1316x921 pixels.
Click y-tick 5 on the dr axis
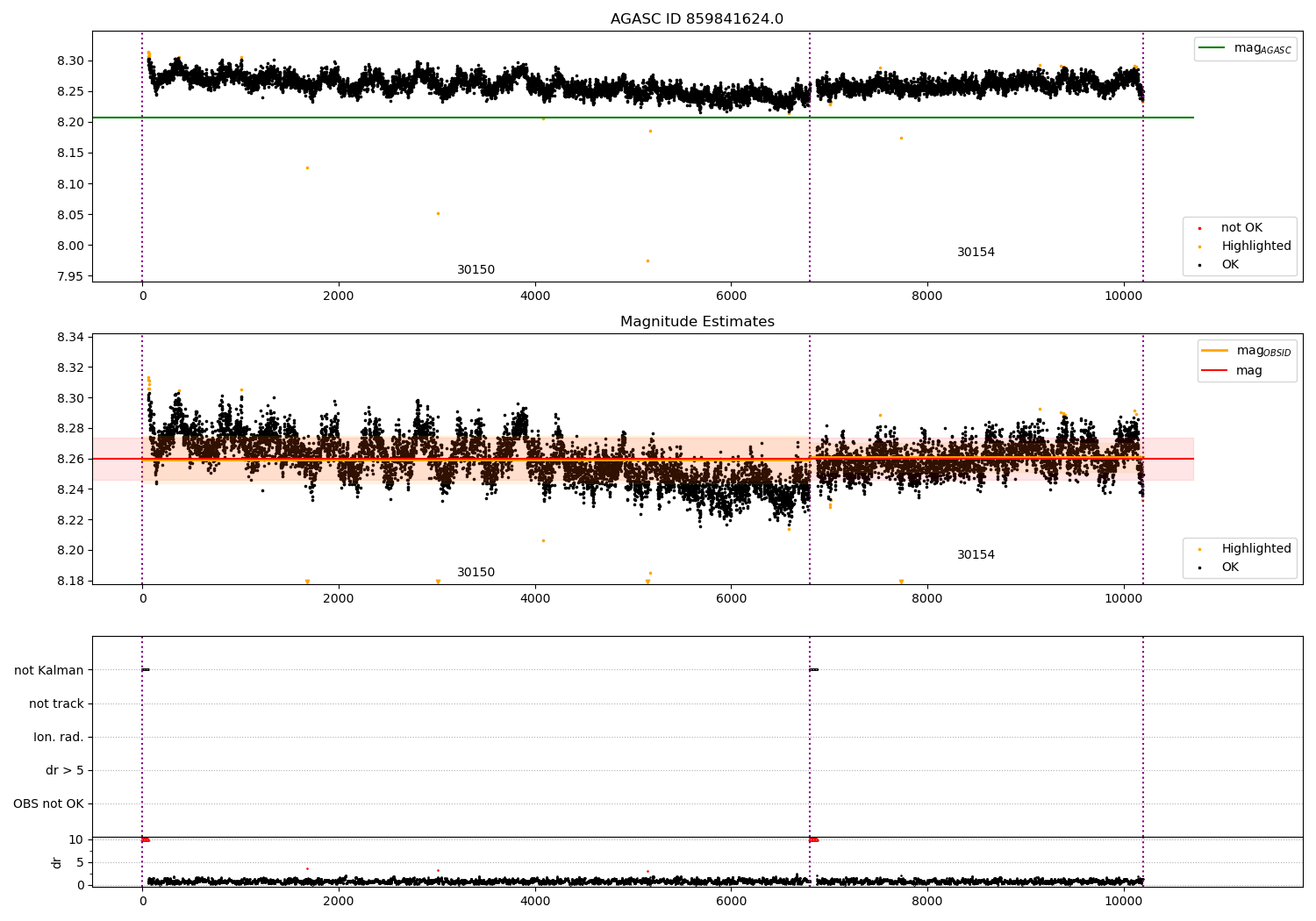pos(81,862)
